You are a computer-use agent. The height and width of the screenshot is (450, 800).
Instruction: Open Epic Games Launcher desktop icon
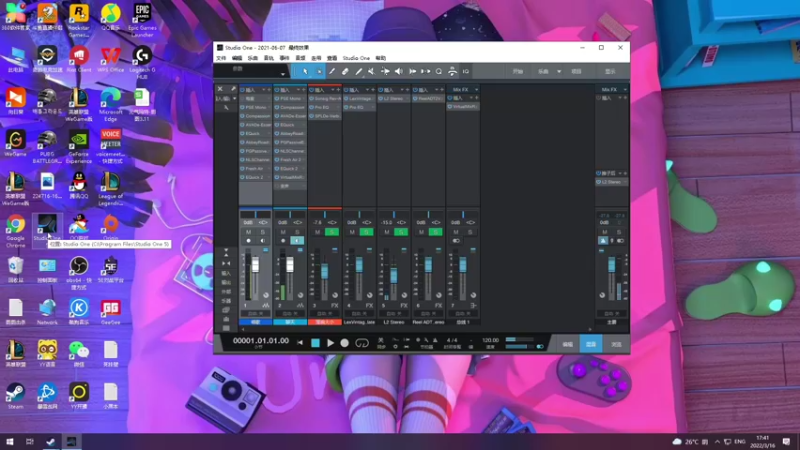click(x=142, y=19)
